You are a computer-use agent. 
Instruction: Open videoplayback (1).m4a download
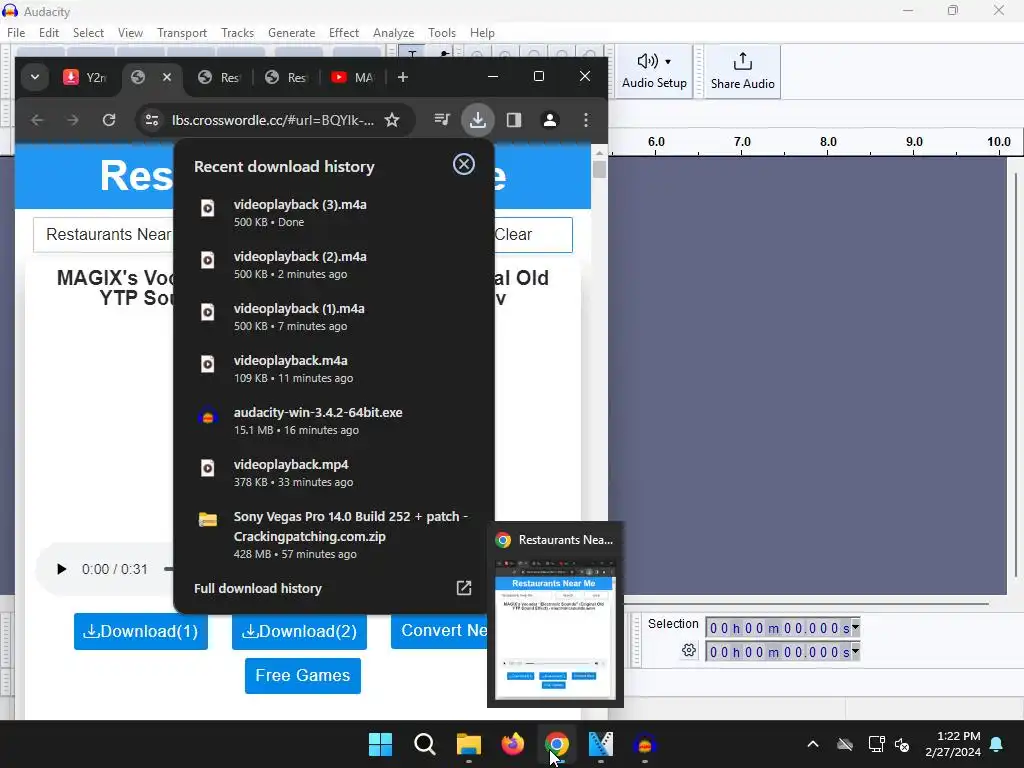[333, 317]
